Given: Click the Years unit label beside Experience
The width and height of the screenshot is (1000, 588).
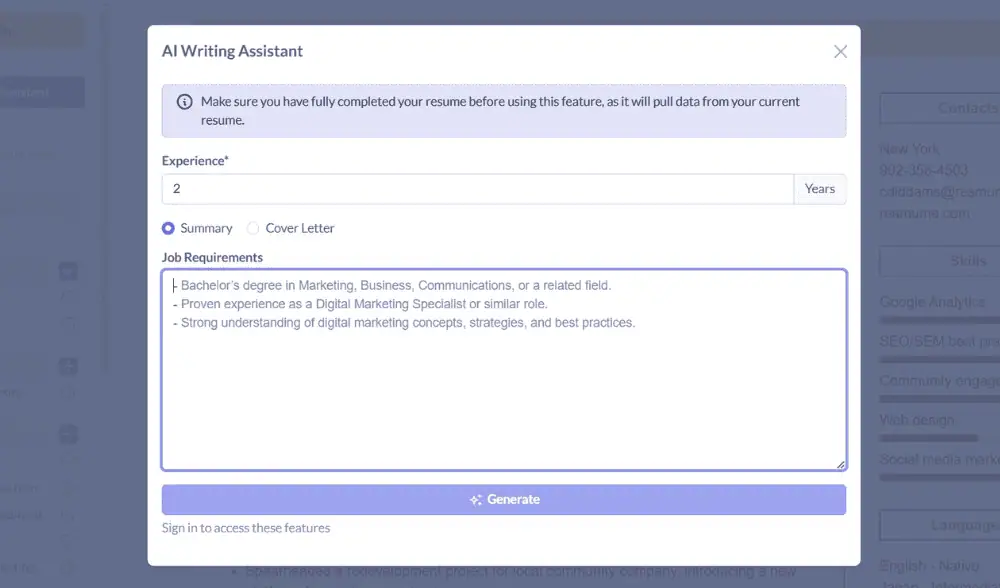Looking at the screenshot, I should tap(819, 189).
